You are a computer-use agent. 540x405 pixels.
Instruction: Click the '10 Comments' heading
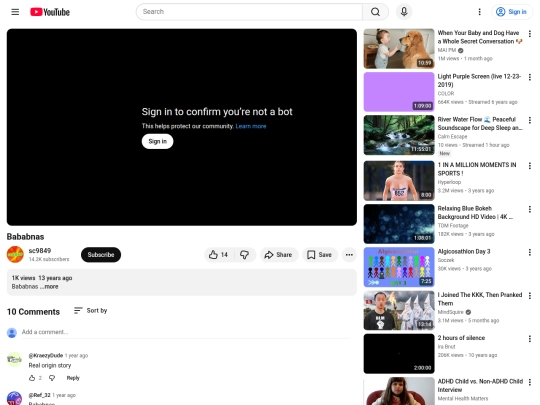click(33, 312)
